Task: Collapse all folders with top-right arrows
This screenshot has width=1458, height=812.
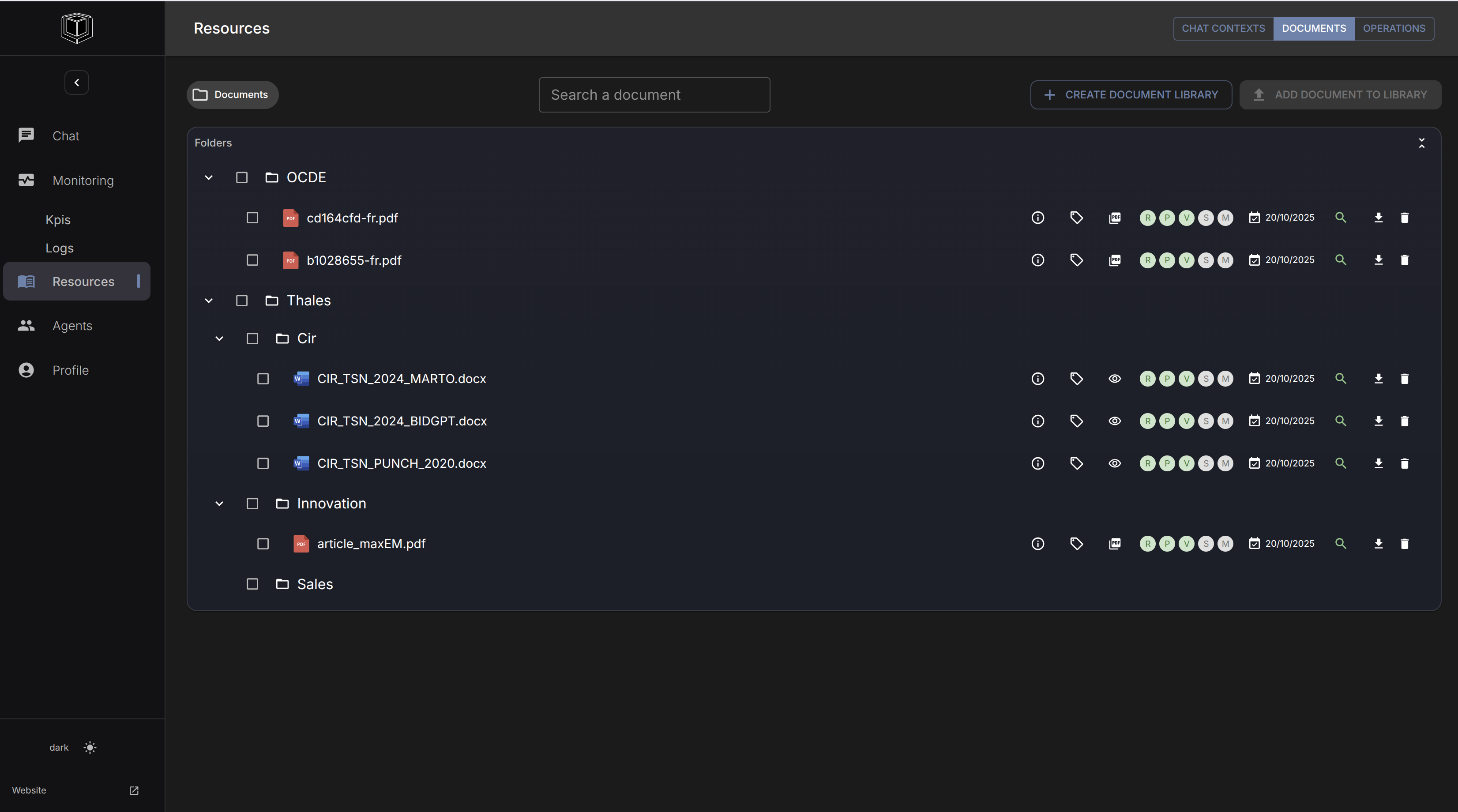Action: click(x=1421, y=143)
